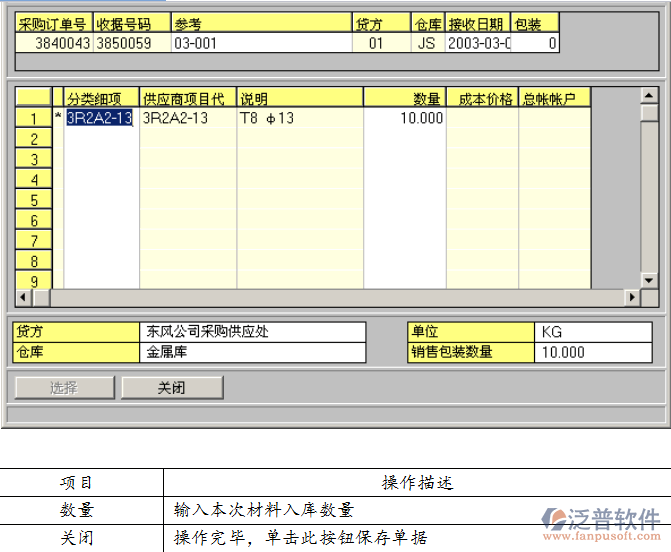This screenshot has height=552, width=671.
Task: Click the 数量 cell showing 10.000
Action: pos(404,119)
